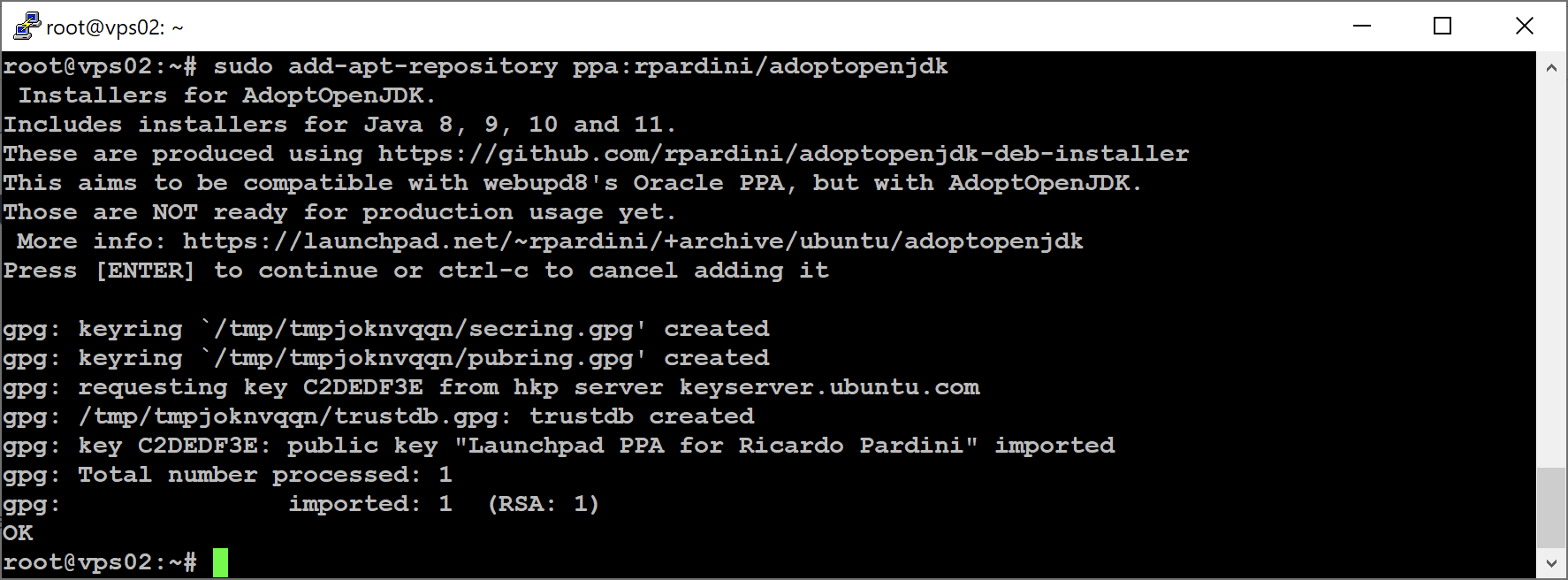The width and height of the screenshot is (1568, 580).
Task: Click the Press [ENTER] prompt line
Action: 415,271
